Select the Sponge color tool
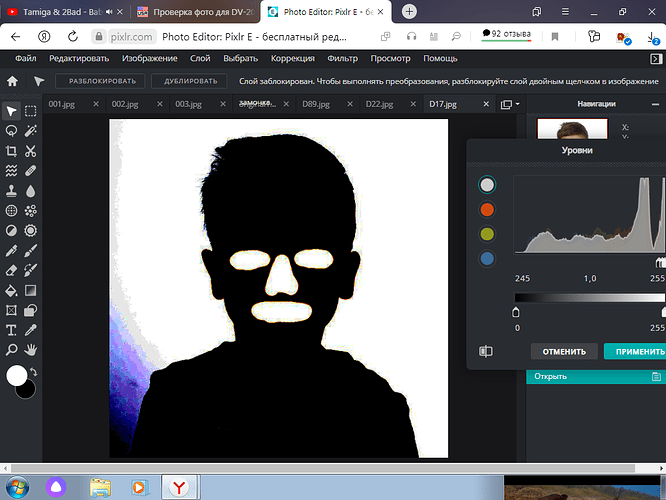 [31, 231]
